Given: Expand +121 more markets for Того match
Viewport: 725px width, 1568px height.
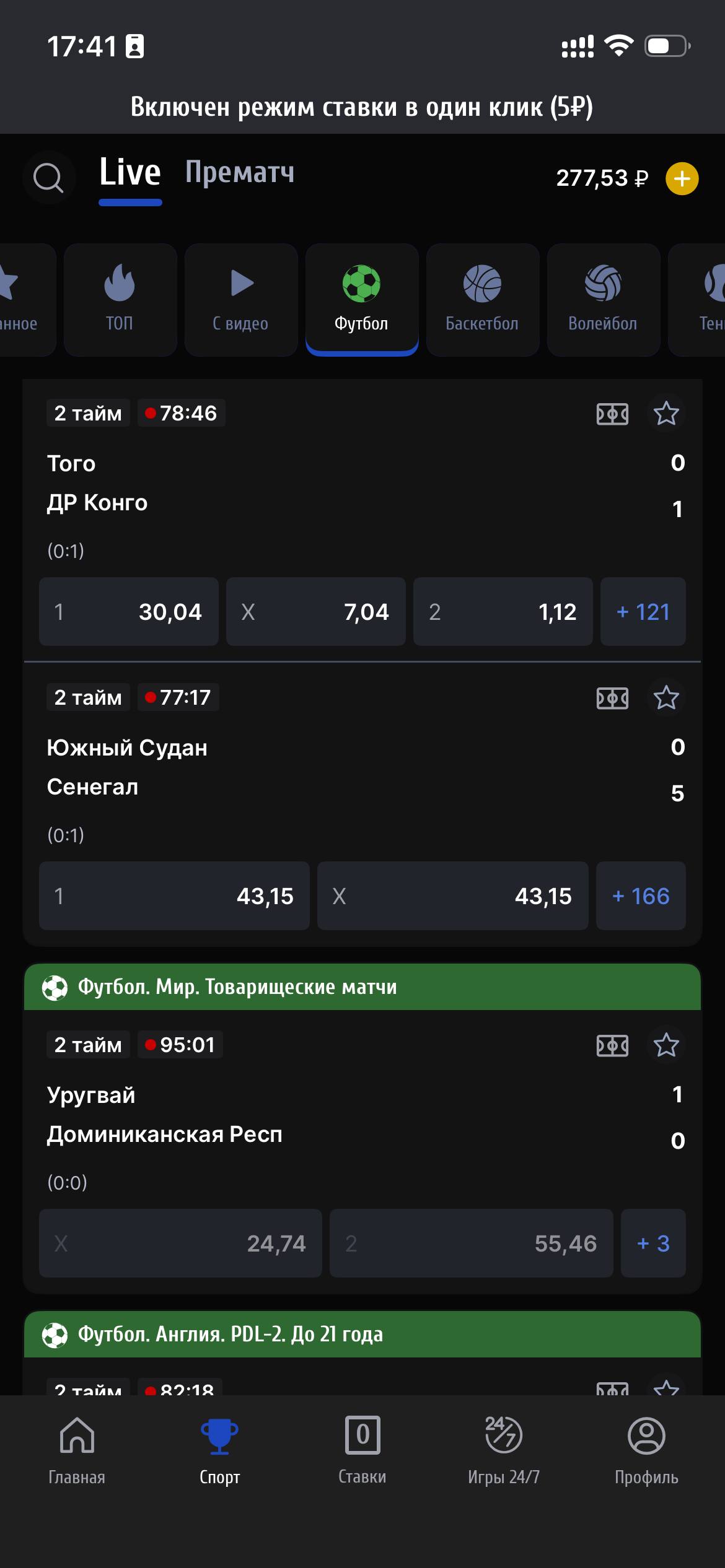Looking at the screenshot, I should point(643,612).
